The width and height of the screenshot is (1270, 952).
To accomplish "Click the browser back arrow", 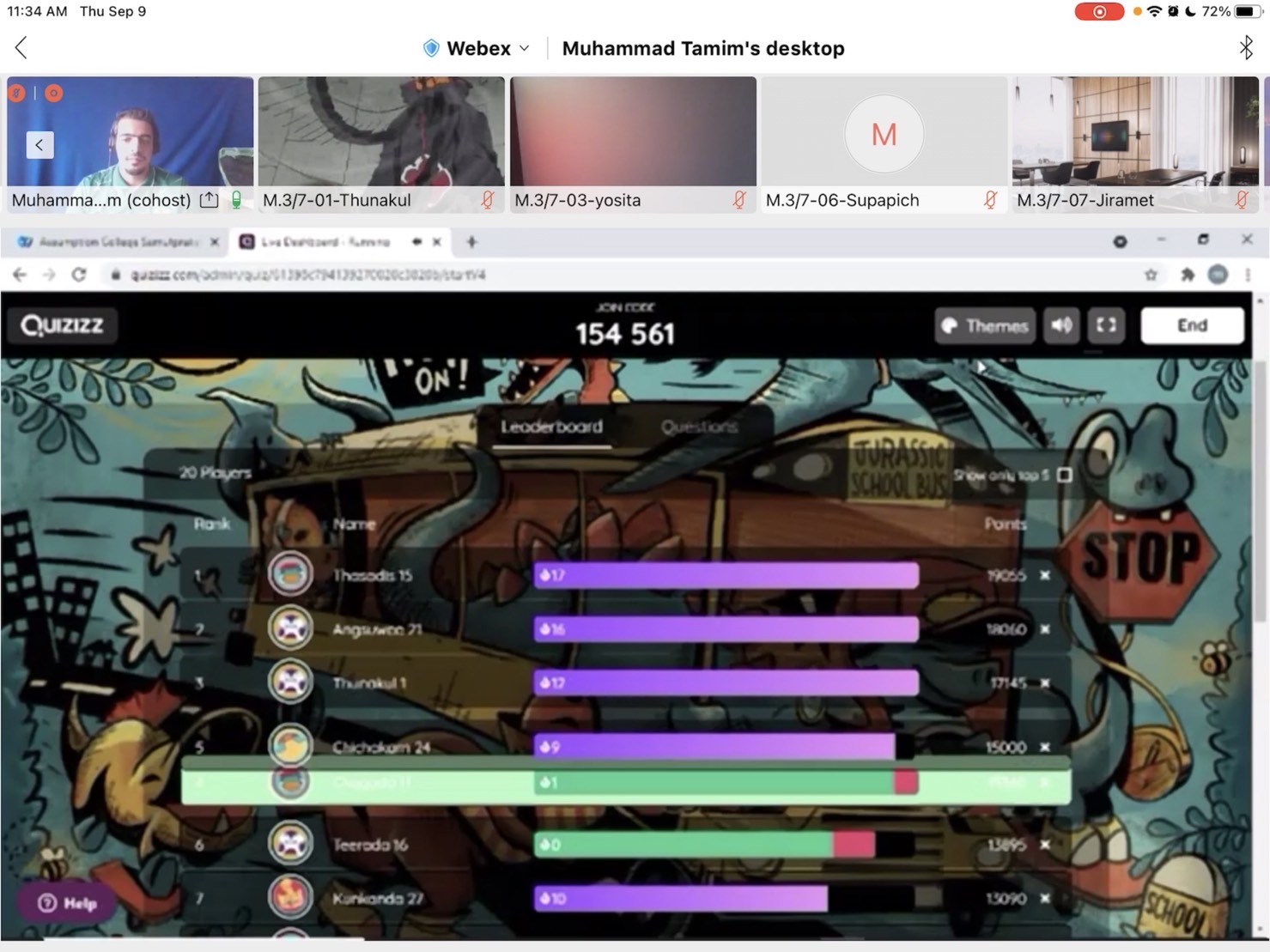I will (20, 275).
